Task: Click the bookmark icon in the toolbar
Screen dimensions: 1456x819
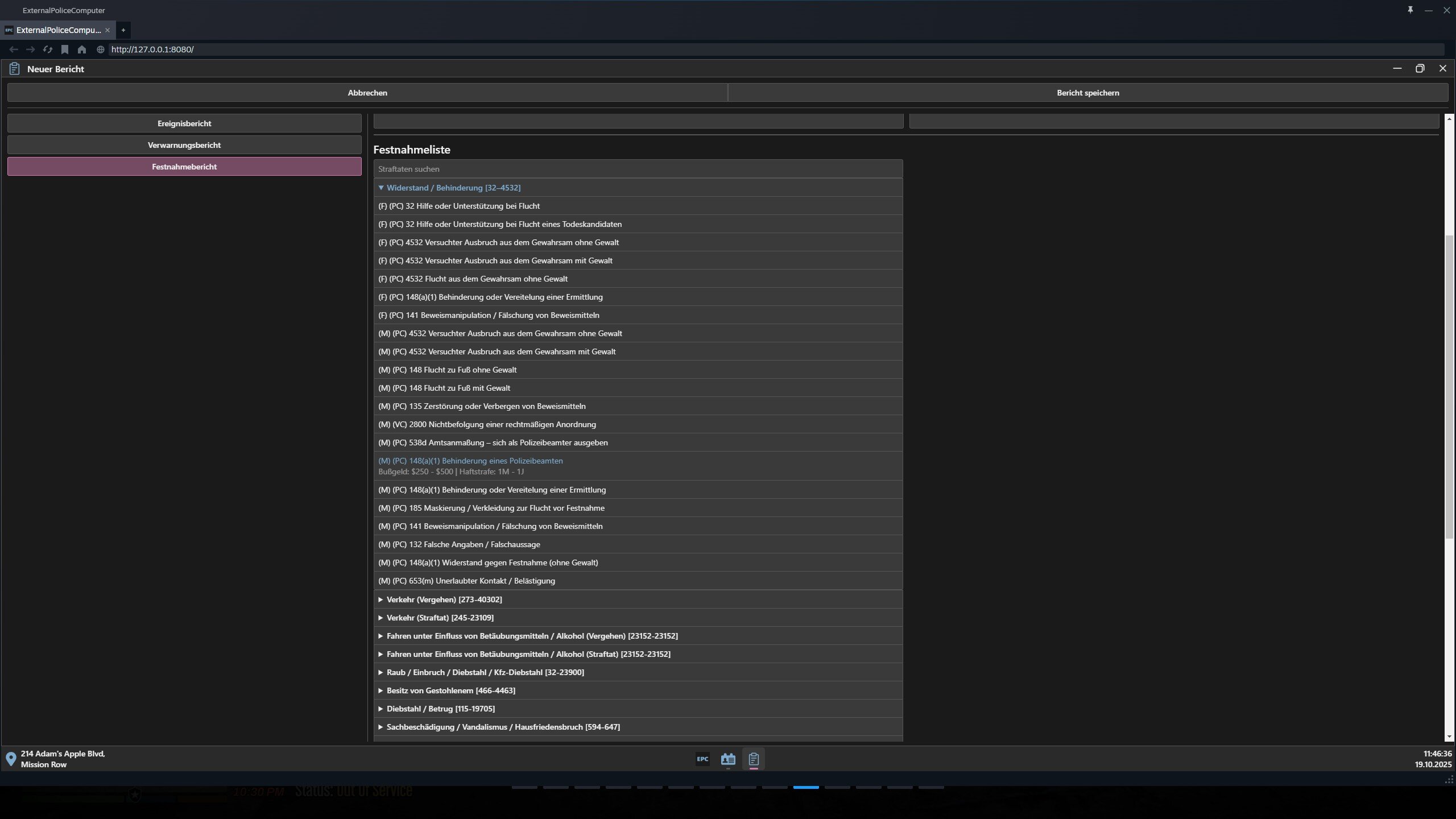Action: point(65,49)
